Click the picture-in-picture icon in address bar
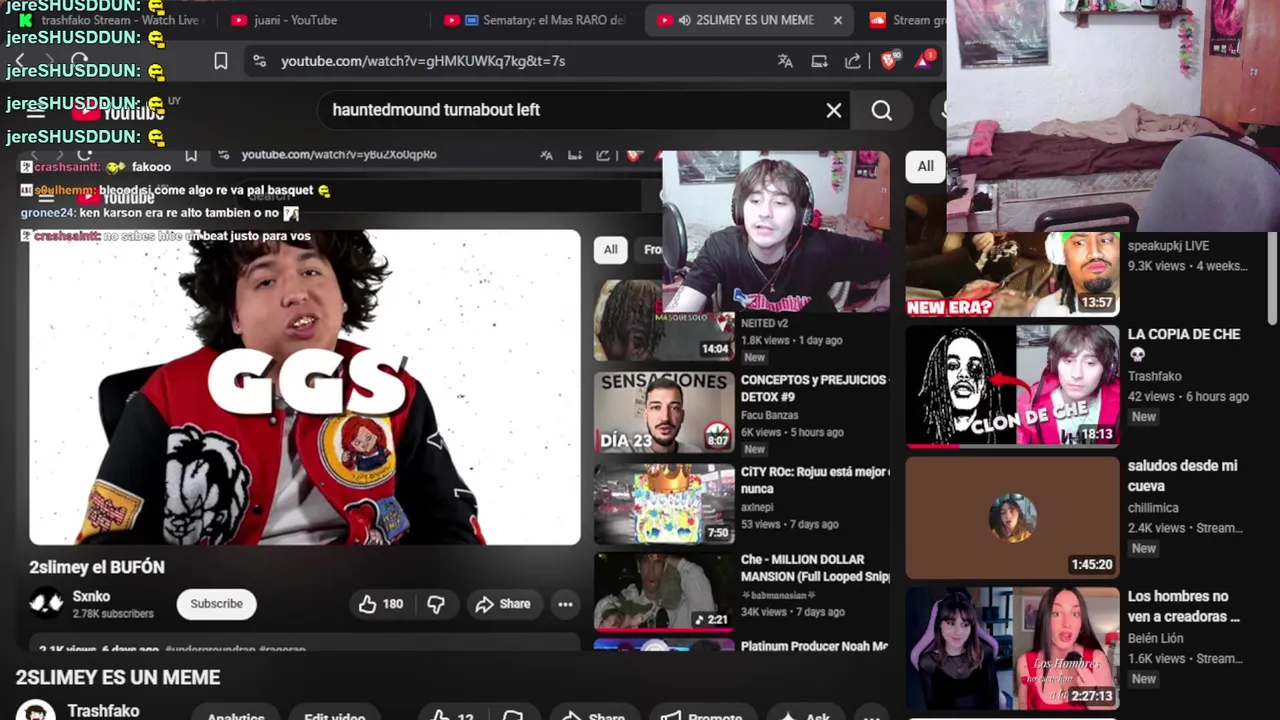Image resolution: width=1280 pixels, height=720 pixels. 819,61
